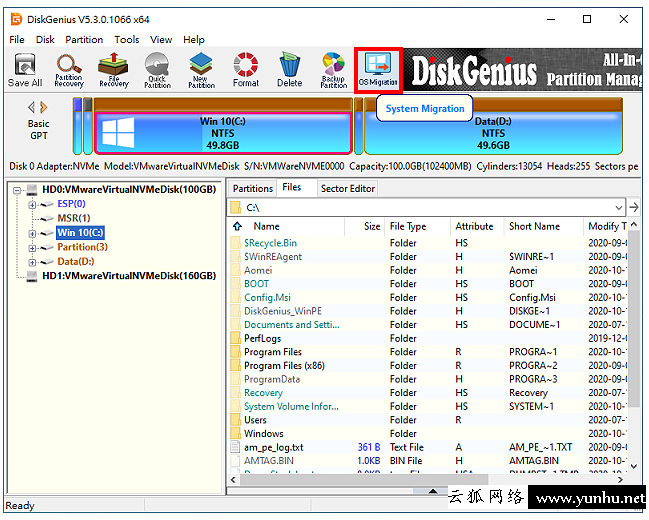This screenshot has width=649, height=520.
Task: Select Documents and Setti... folder
Action: click(x=292, y=325)
